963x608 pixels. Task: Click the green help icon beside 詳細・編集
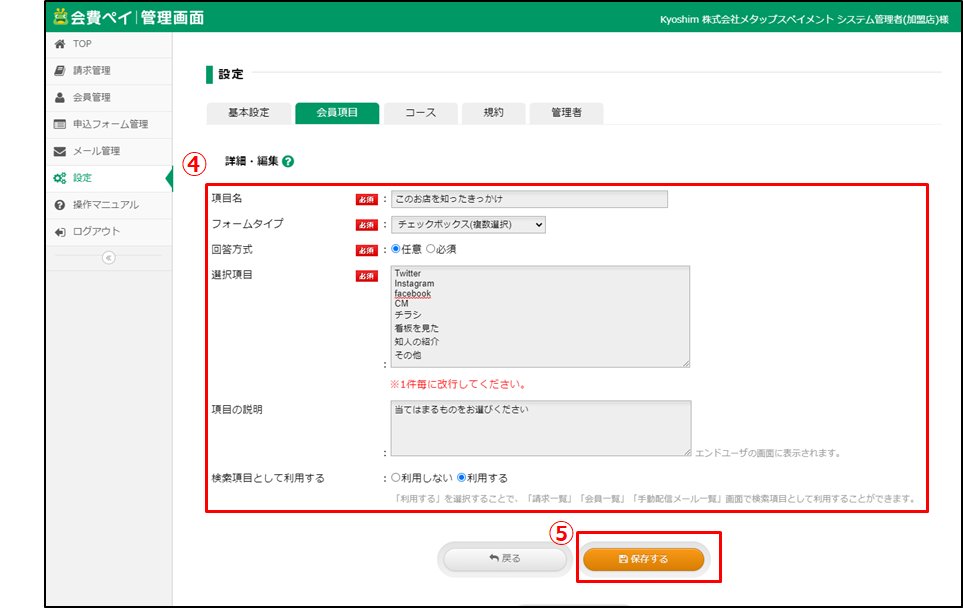(288, 160)
